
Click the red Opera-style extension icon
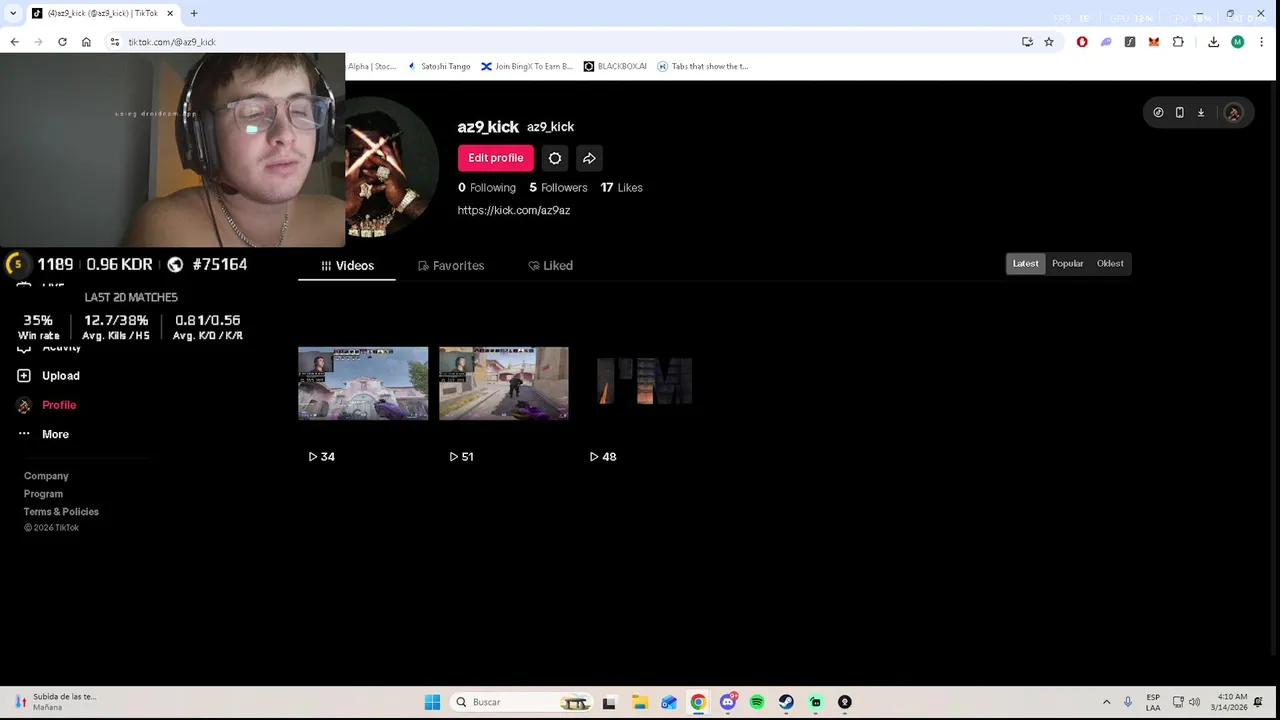(1082, 42)
